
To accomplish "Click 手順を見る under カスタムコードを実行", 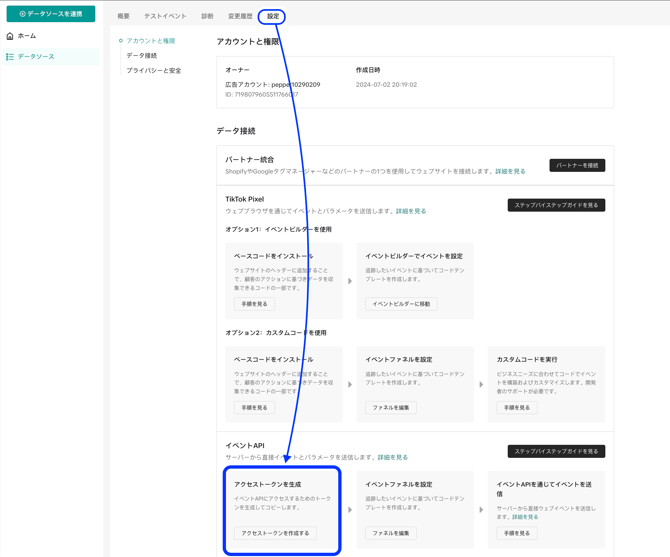I will coord(516,408).
